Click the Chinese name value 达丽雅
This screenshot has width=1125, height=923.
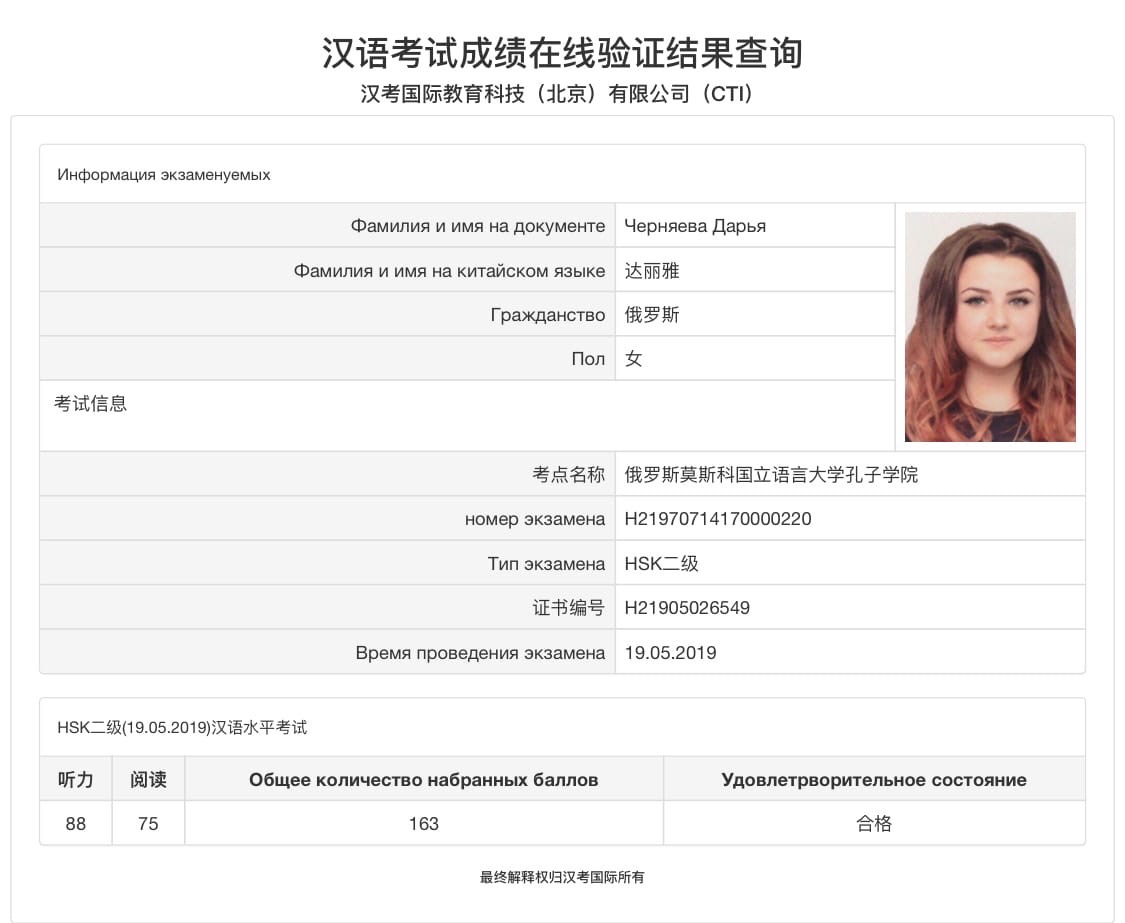[x=652, y=271]
